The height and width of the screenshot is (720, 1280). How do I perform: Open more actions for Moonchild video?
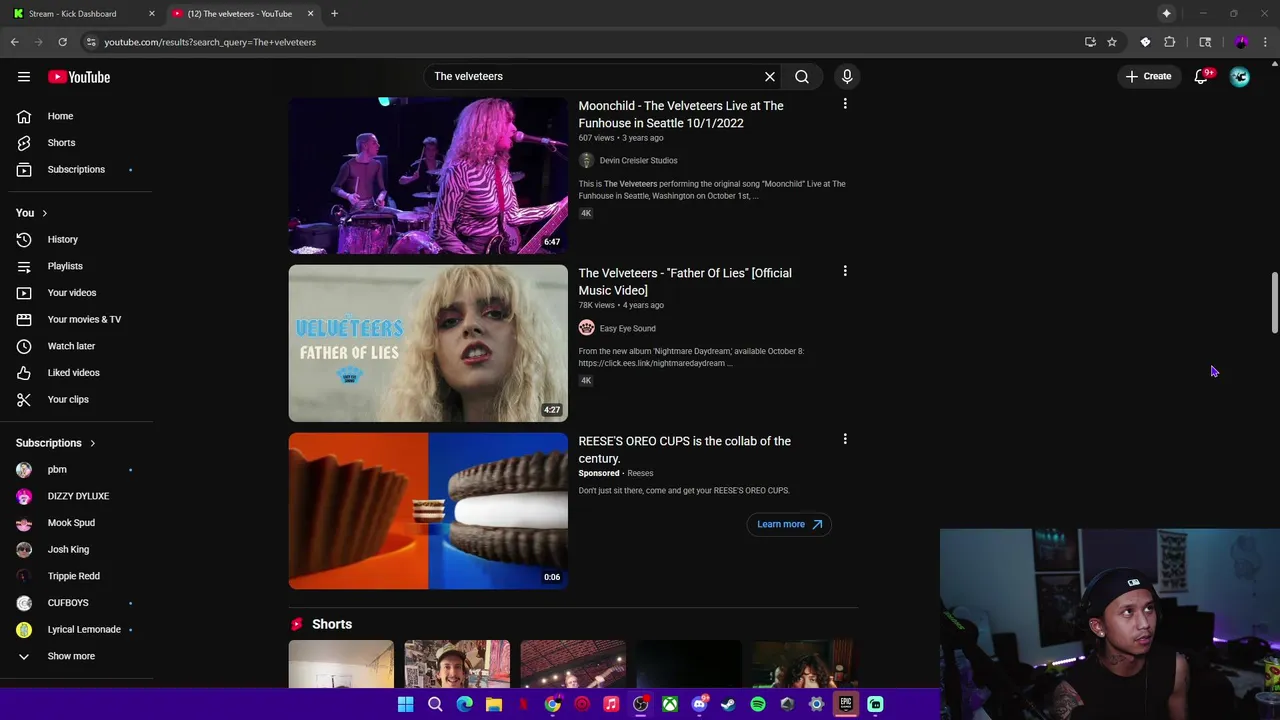(845, 104)
